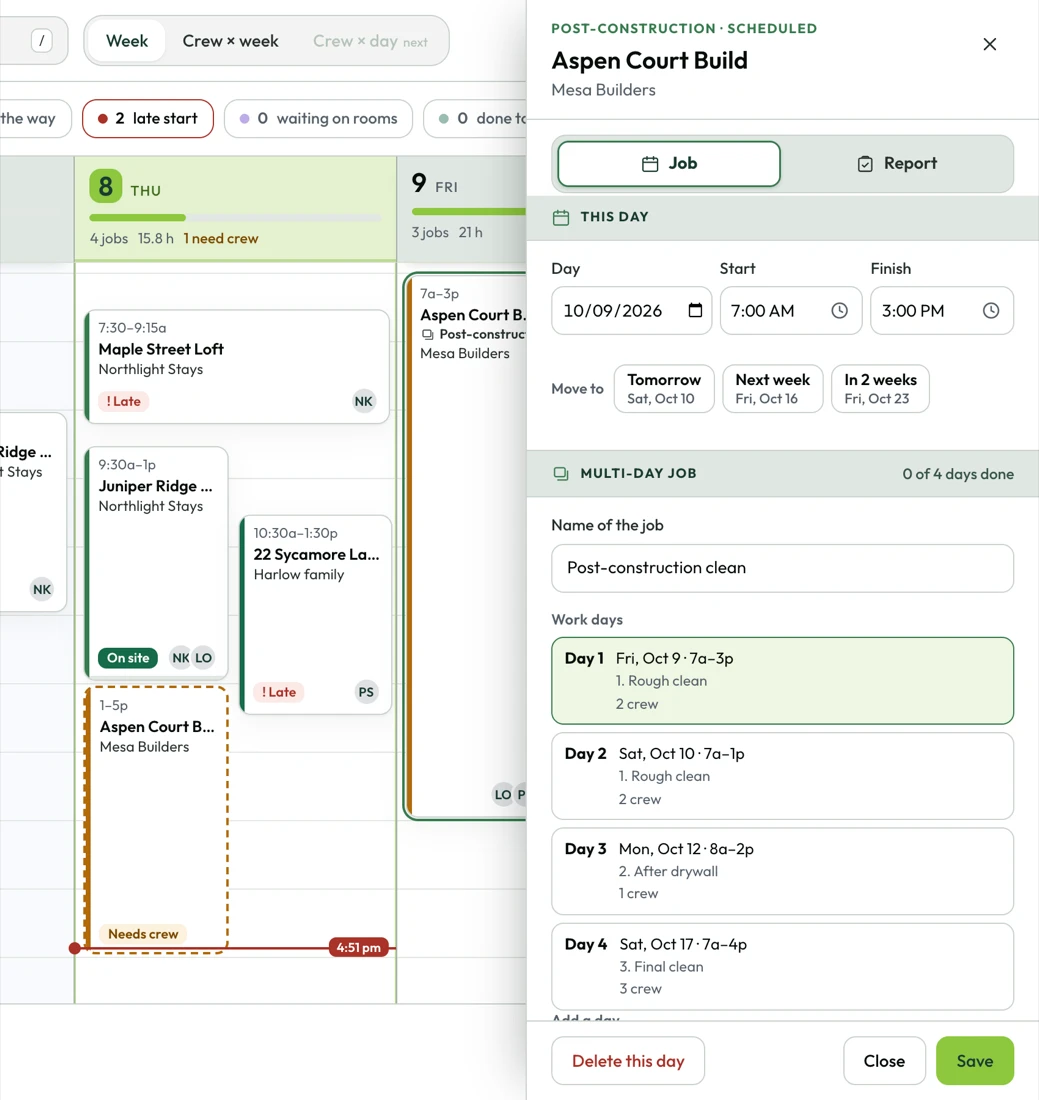Focus the Day date field

point(631,310)
